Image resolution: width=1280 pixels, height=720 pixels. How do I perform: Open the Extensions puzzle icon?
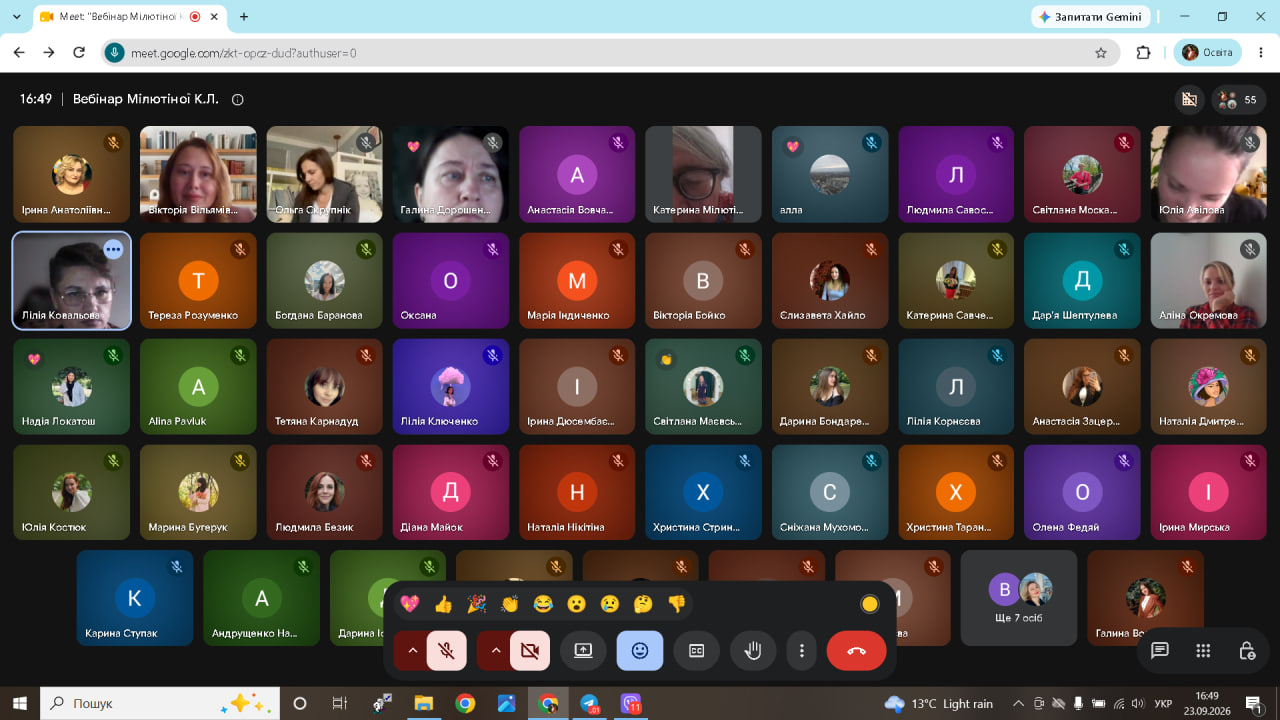click(x=1144, y=53)
